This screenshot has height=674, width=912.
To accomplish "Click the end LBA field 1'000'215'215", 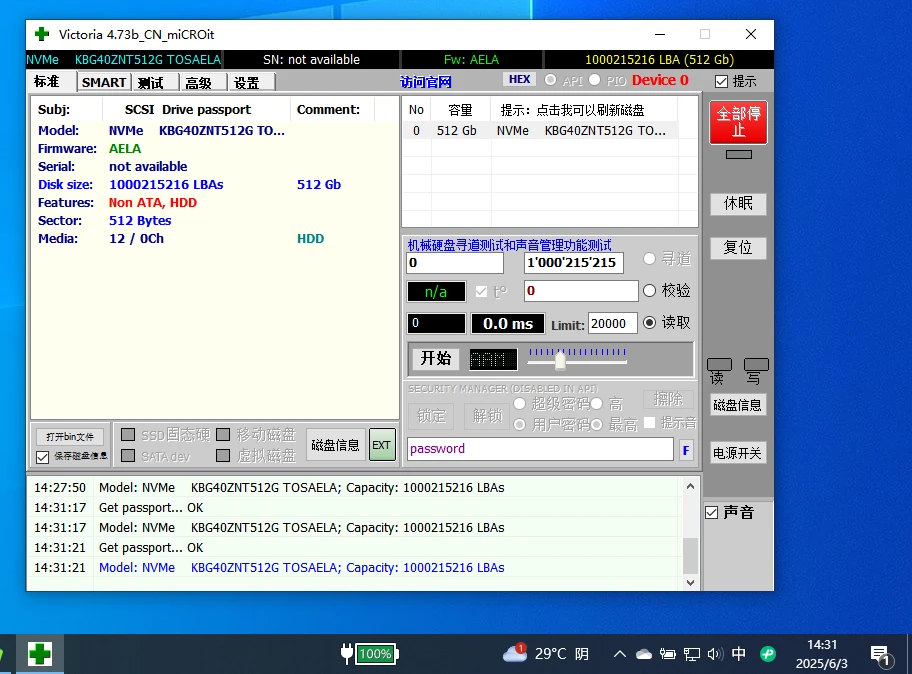I will click(573, 263).
